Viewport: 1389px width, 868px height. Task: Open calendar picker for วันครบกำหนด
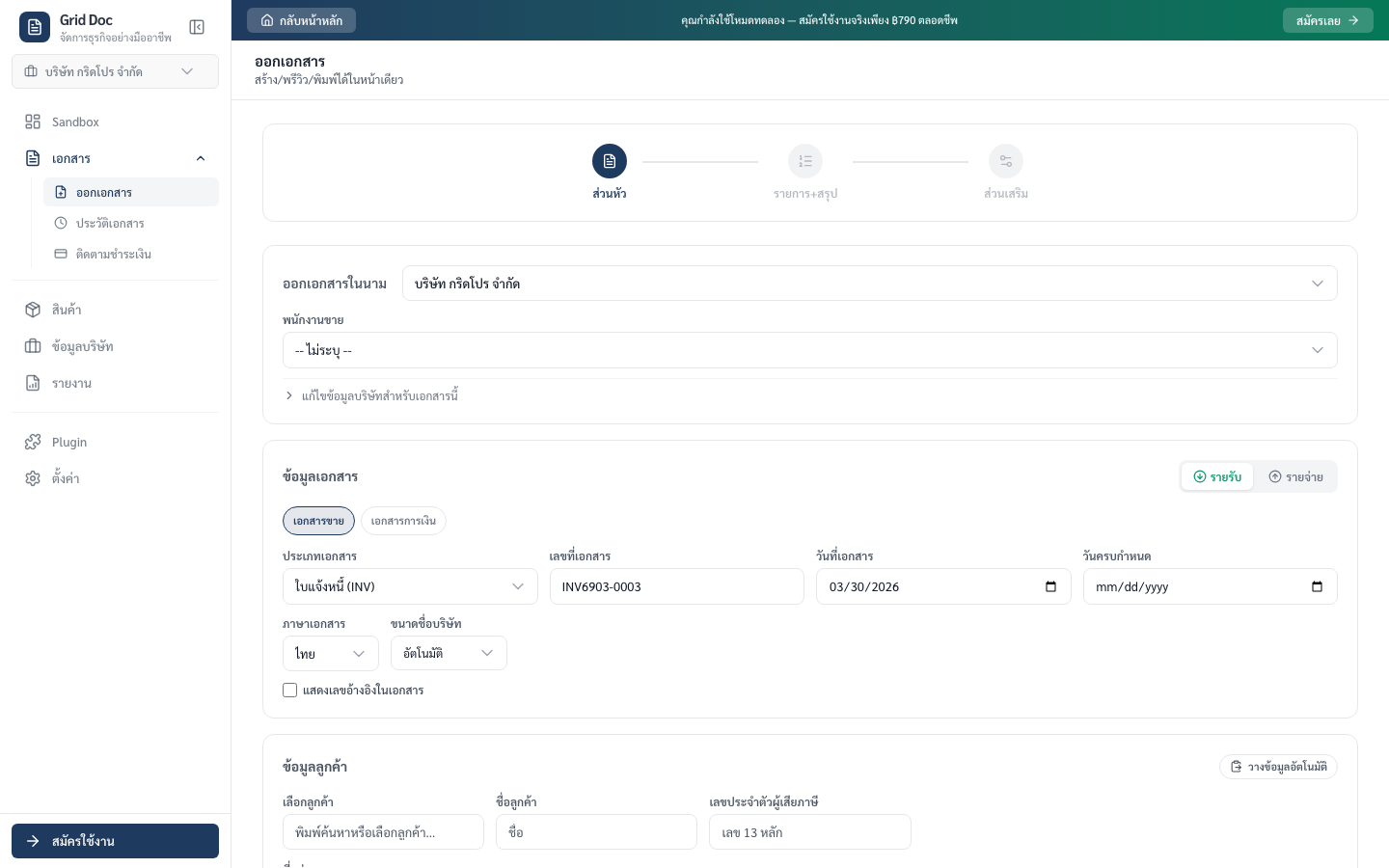pos(1317,586)
